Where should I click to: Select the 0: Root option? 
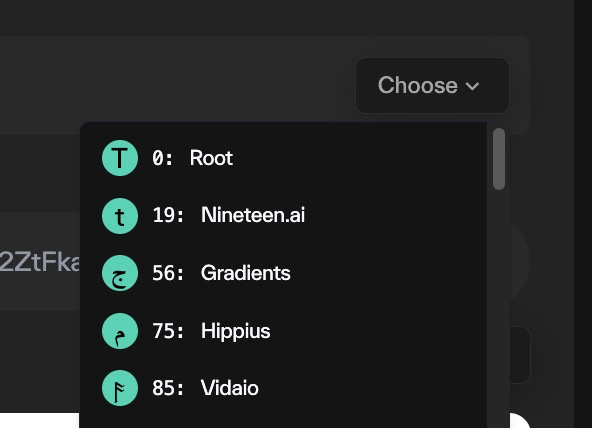[283, 158]
